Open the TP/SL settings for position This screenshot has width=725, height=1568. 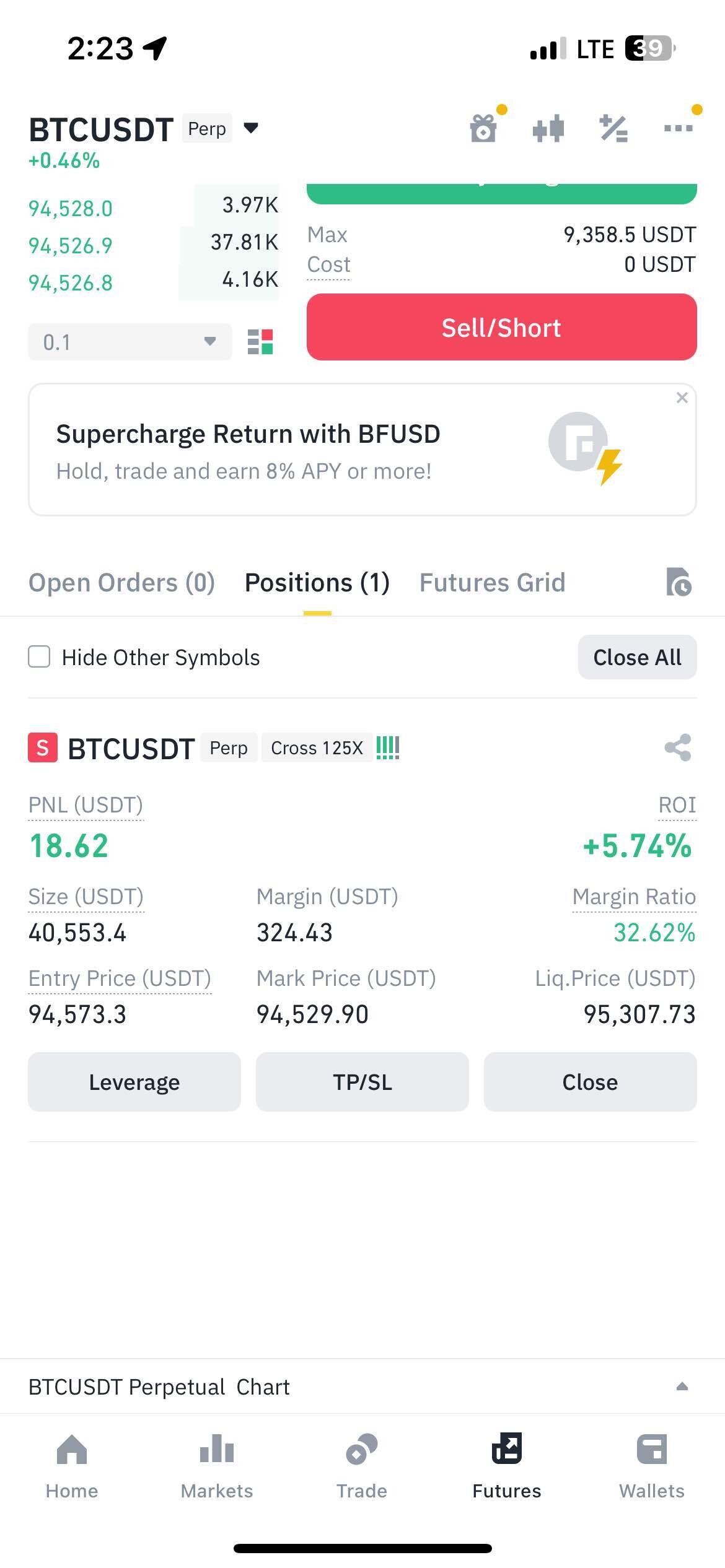pos(362,1082)
